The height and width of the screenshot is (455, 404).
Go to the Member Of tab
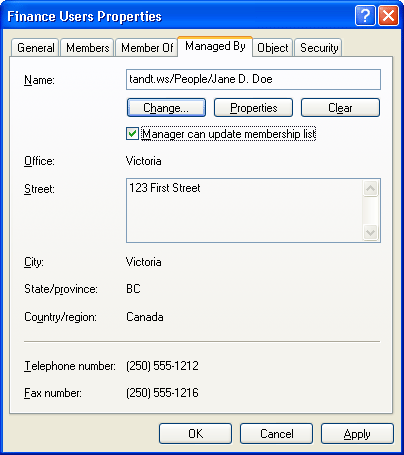(147, 48)
